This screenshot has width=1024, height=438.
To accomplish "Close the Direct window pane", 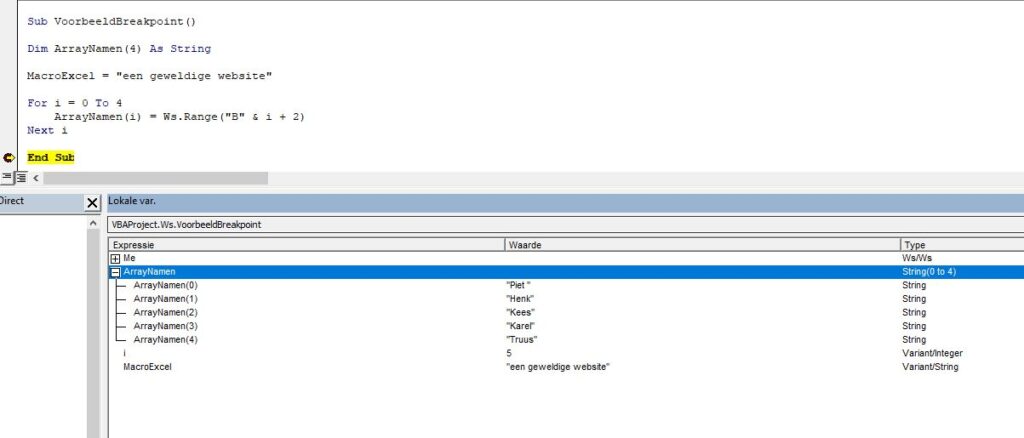I will (92, 203).
